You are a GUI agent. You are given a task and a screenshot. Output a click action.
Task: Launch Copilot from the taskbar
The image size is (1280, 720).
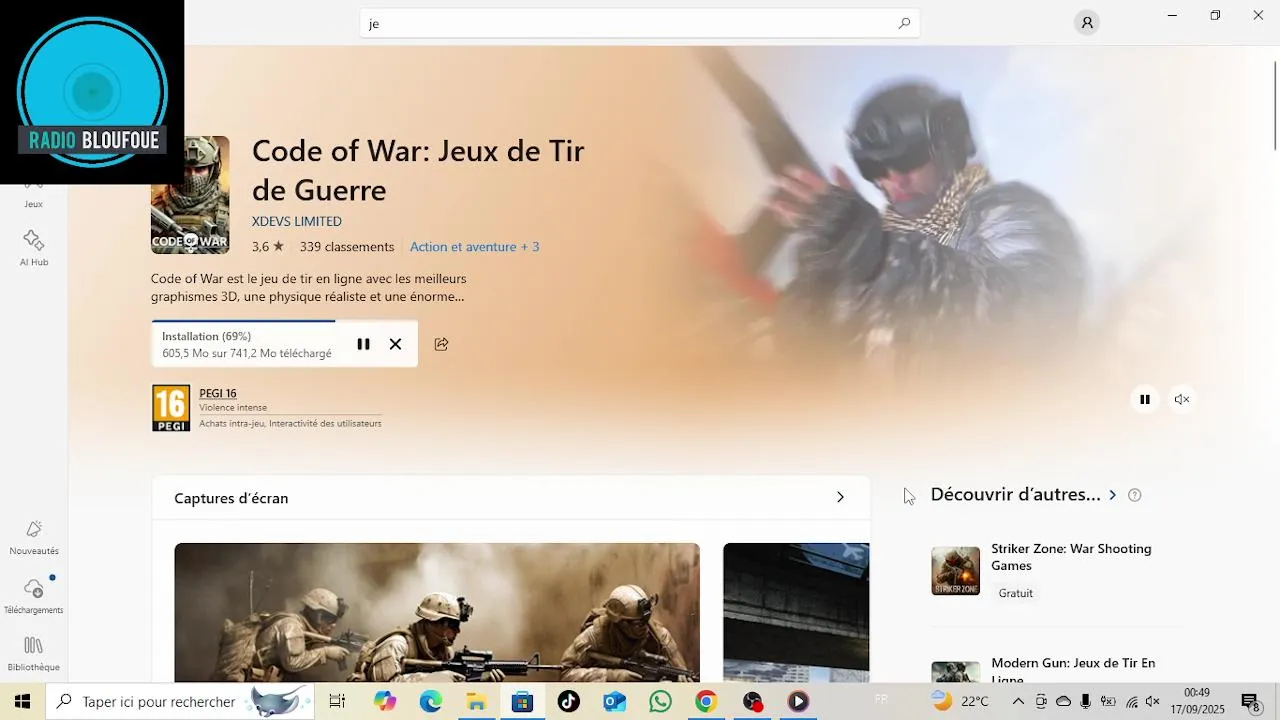tap(385, 702)
